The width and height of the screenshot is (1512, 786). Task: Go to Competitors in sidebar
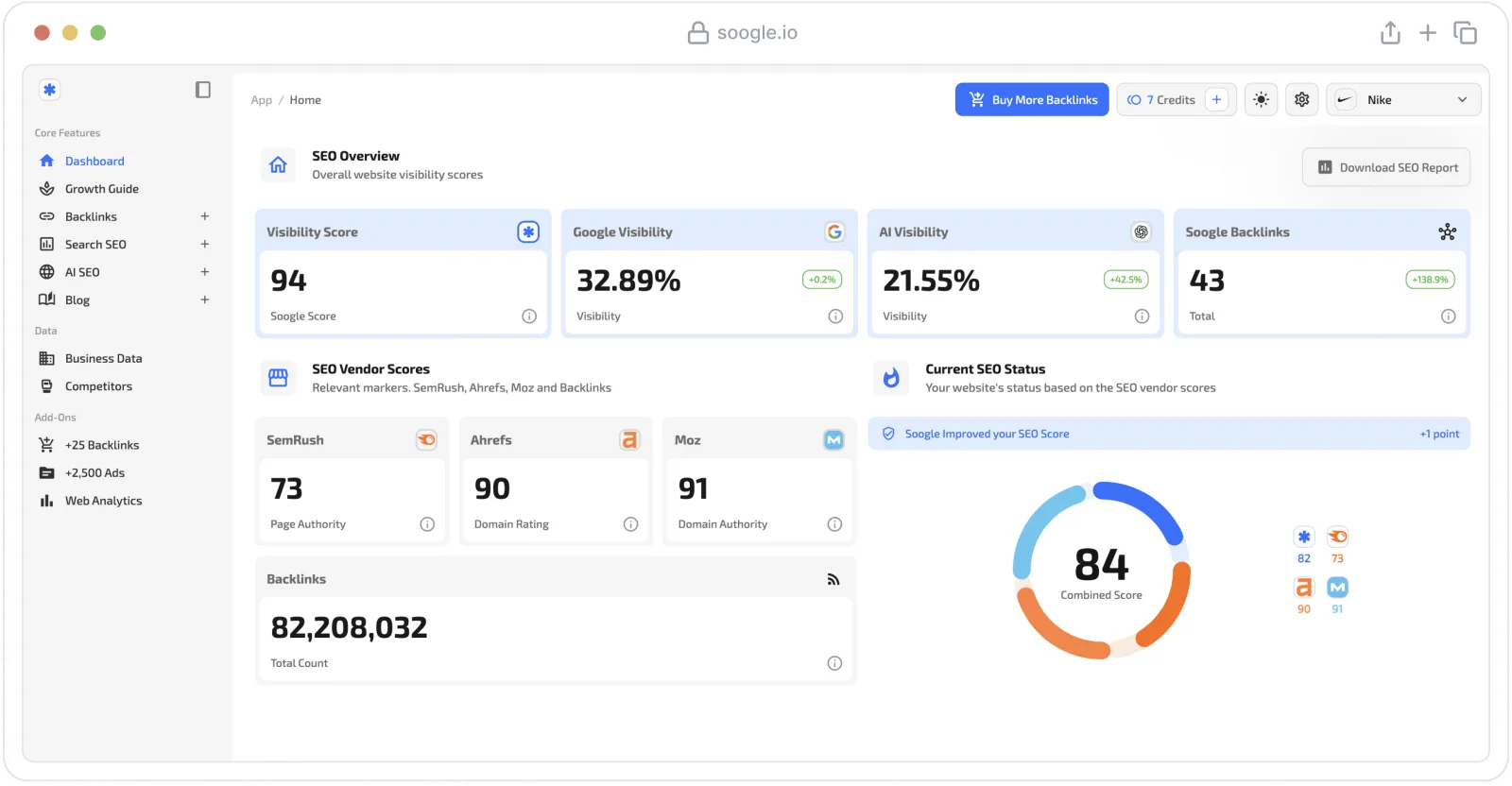(98, 386)
